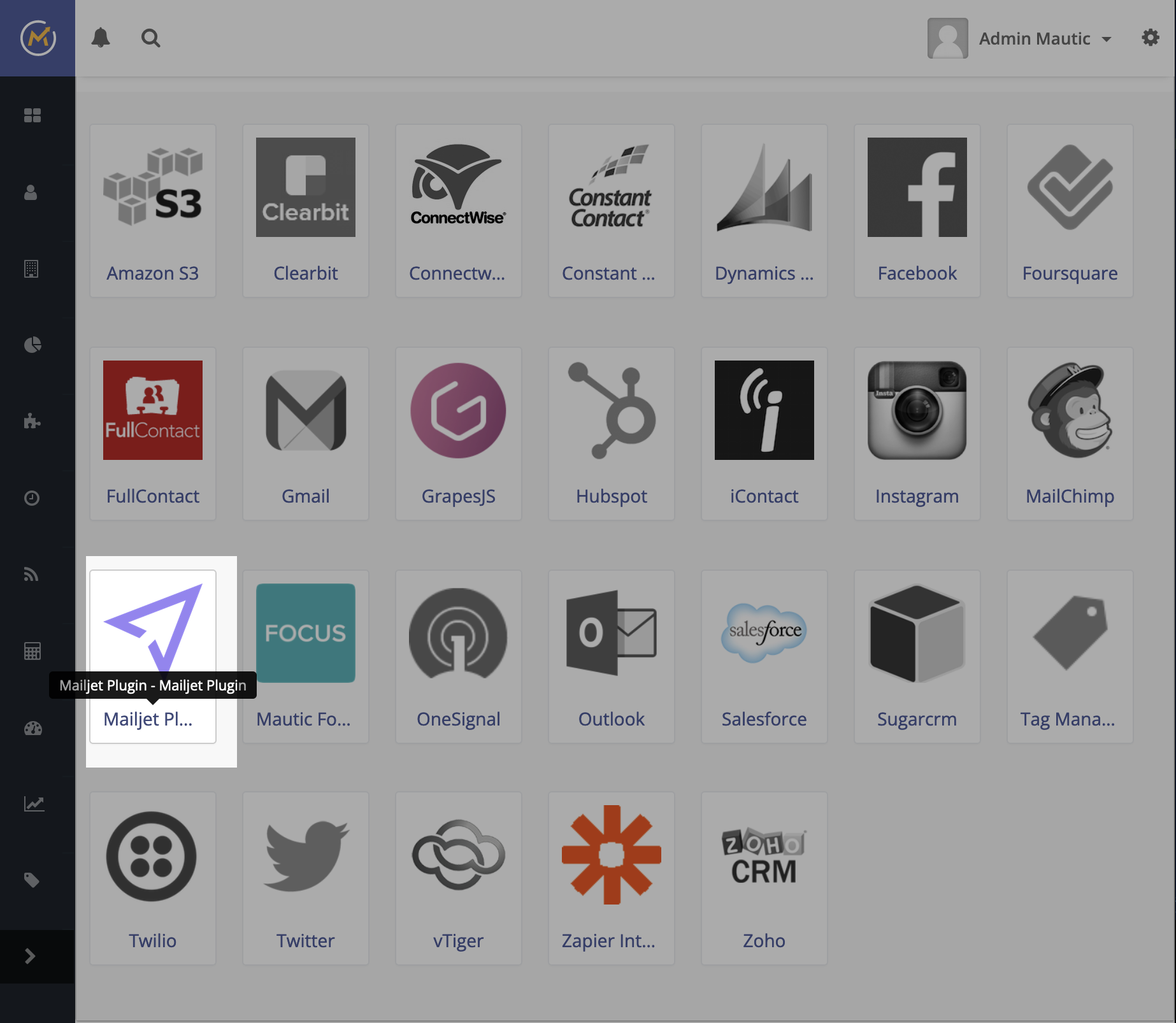Open the Contacts person icon in sidebar
This screenshot has width=1176, height=1023.
pos(31,192)
